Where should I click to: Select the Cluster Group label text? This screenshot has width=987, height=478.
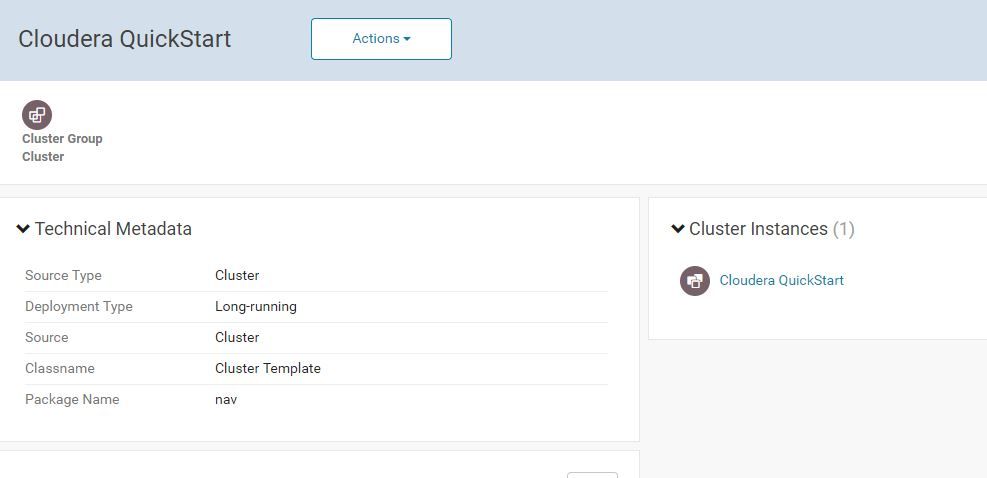point(62,139)
